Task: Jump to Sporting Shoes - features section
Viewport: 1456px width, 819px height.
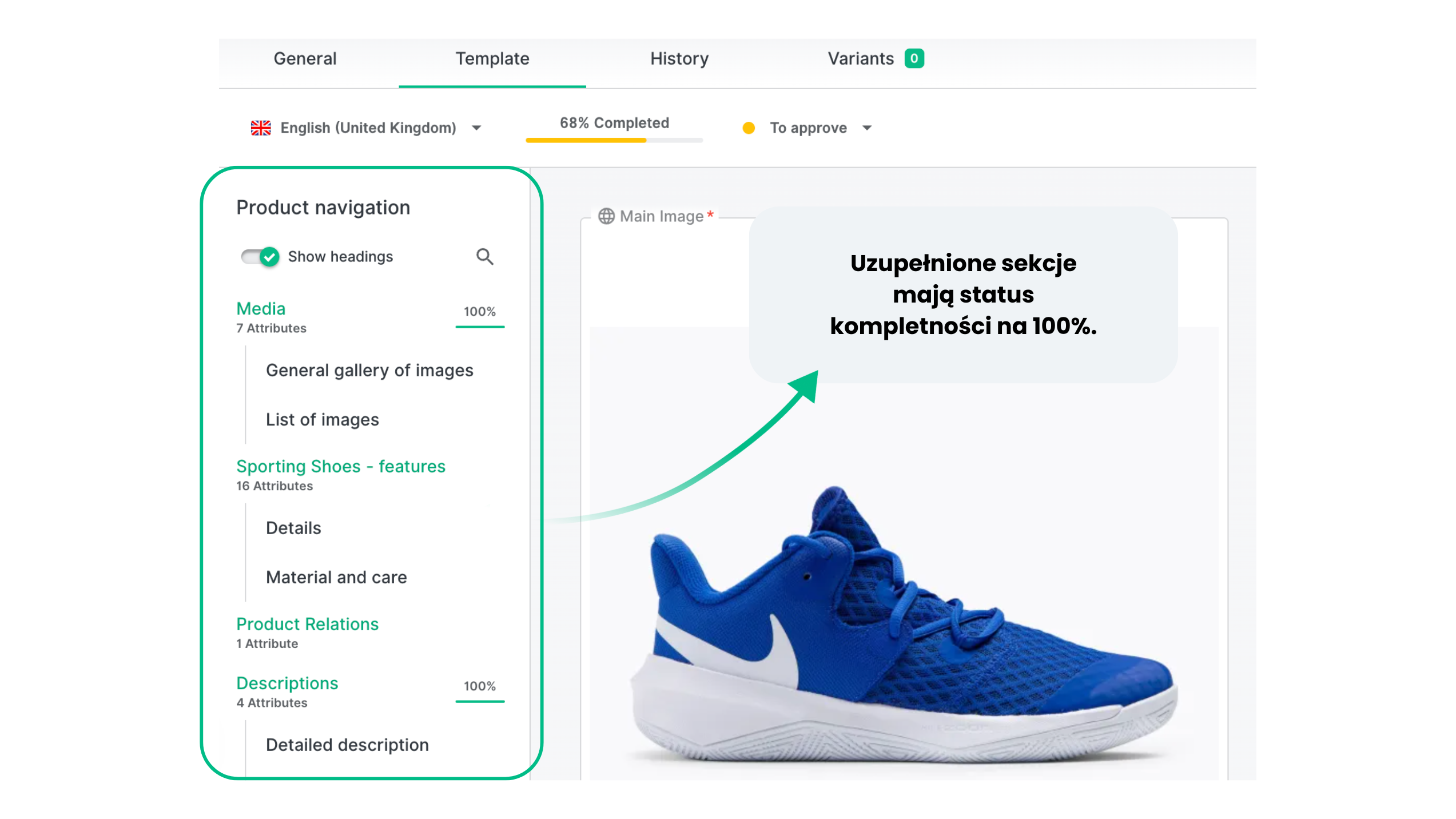Action: click(x=341, y=466)
